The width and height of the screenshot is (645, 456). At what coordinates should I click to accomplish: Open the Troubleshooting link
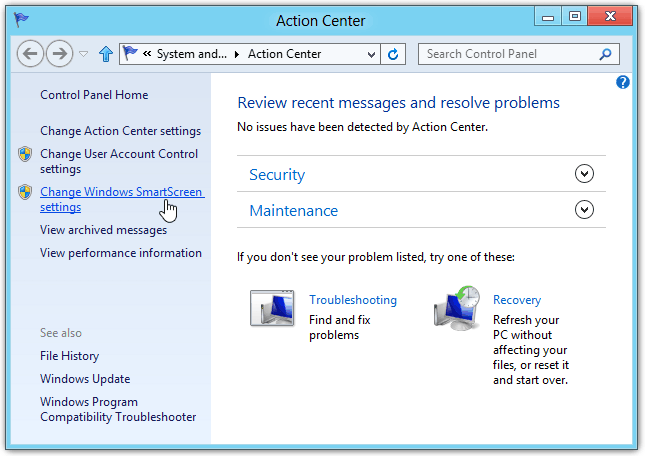353,300
